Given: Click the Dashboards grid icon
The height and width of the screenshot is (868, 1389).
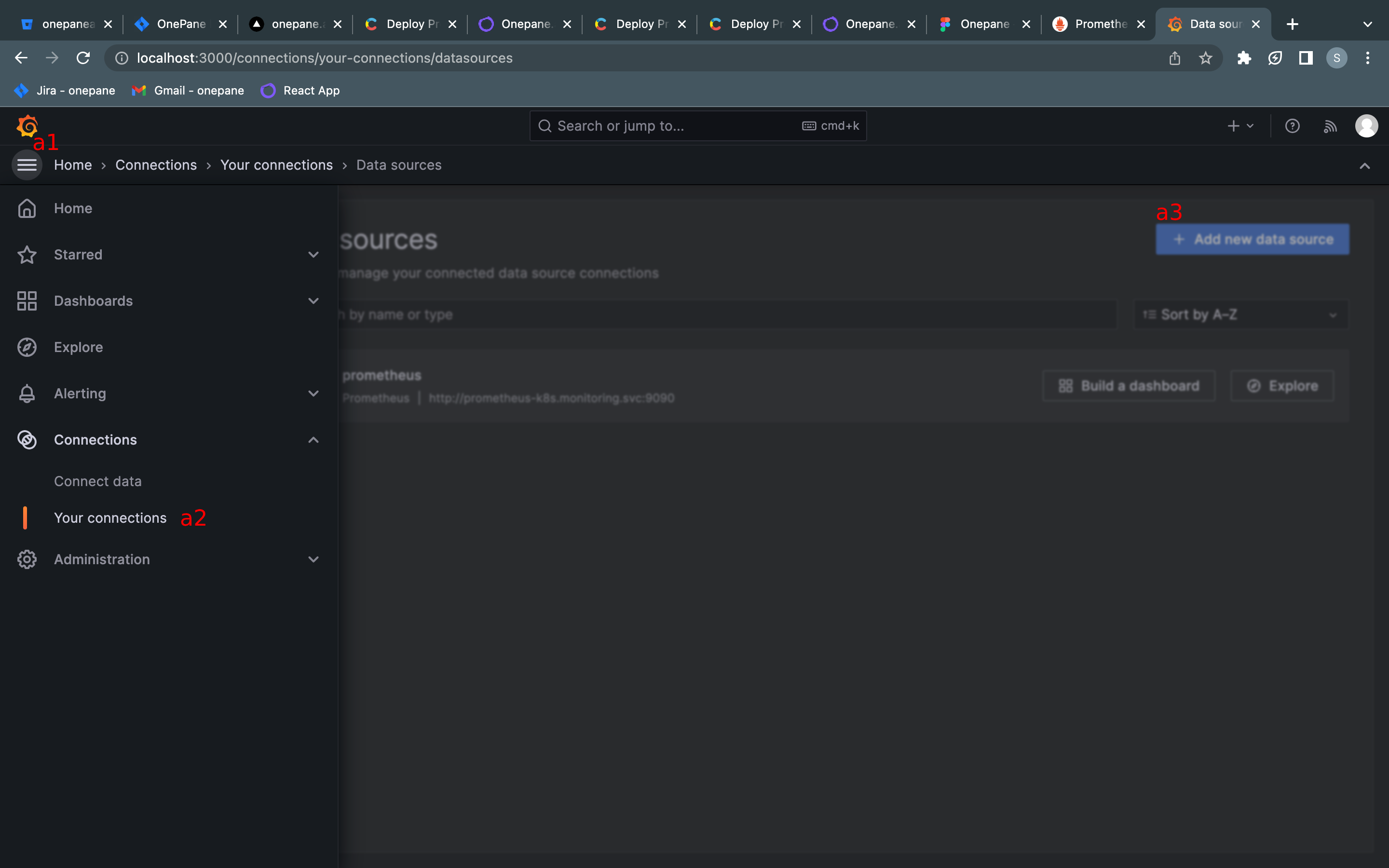Looking at the screenshot, I should 27,300.
